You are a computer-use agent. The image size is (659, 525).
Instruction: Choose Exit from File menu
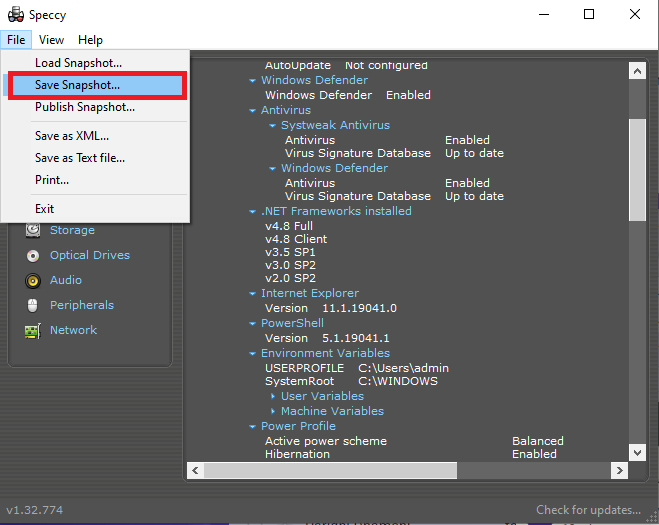coord(95,209)
